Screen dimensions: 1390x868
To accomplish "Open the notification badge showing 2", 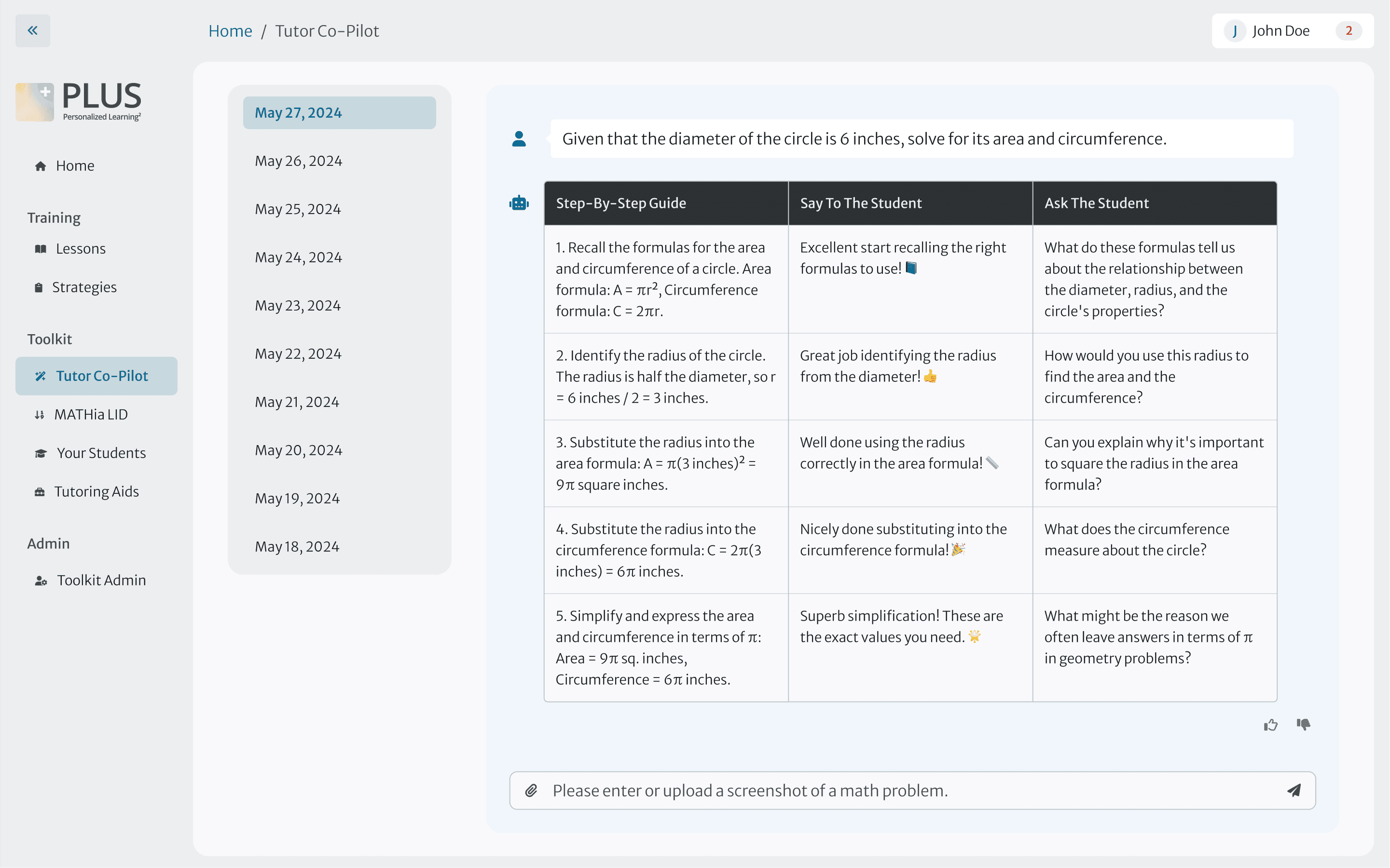I will coord(1349,30).
